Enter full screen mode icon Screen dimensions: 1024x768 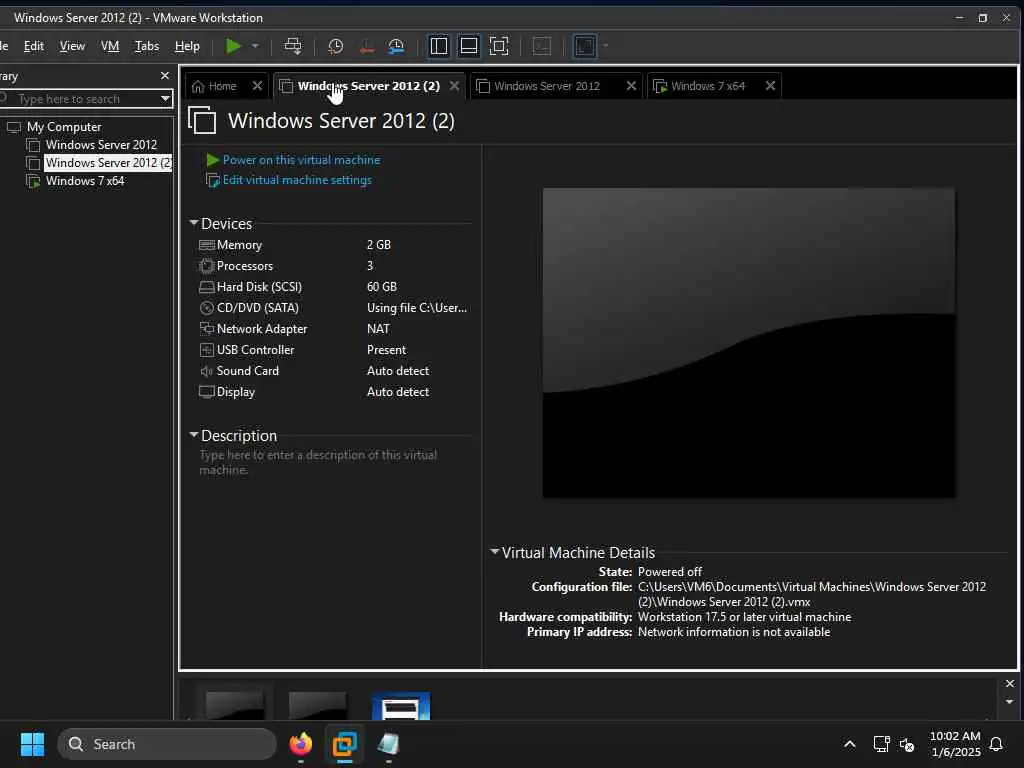click(x=499, y=46)
